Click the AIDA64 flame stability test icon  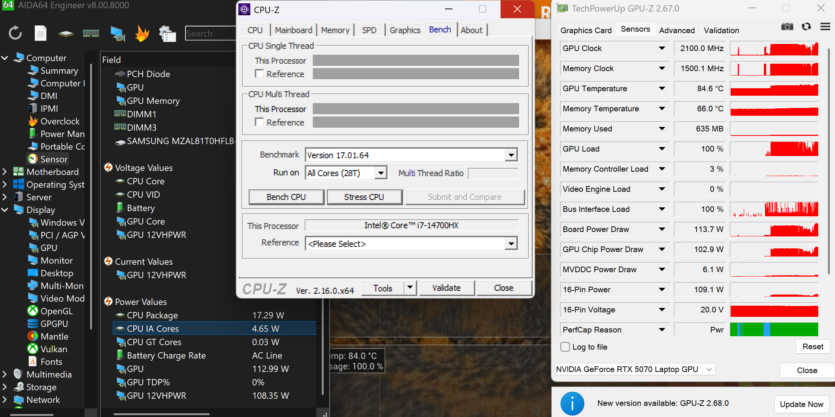tap(142, 33)
